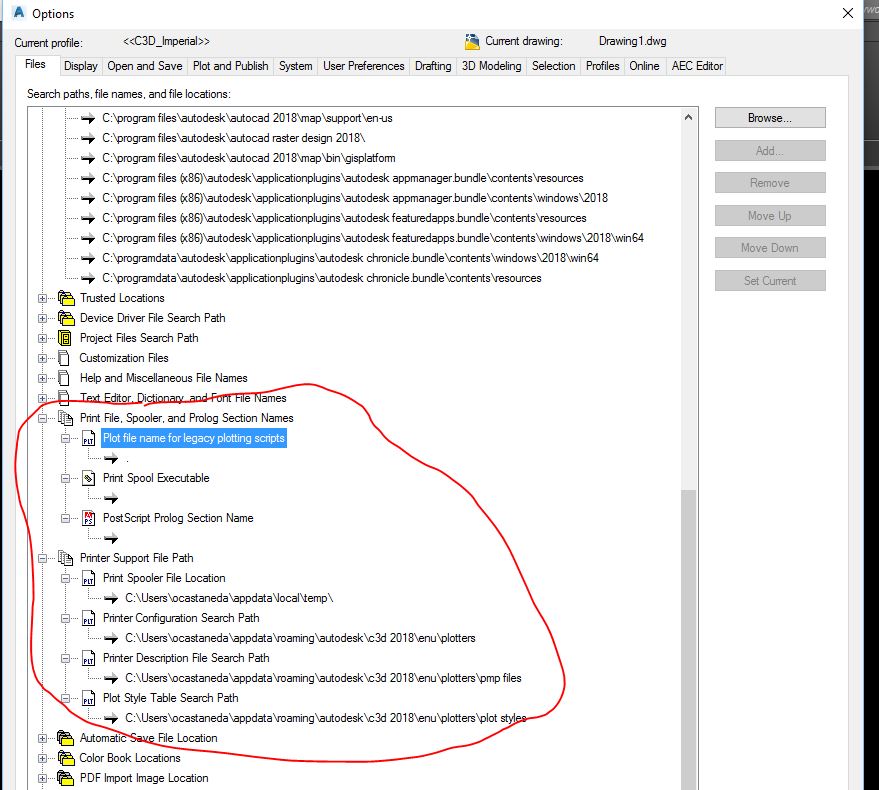Click the scroll up arrow of the file list
879x790 pixels.
click(x=688, y=117)
